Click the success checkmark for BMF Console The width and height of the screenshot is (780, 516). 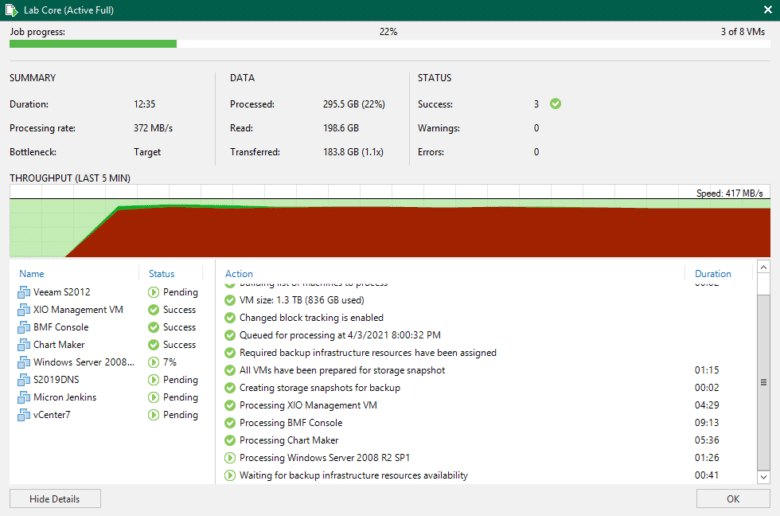coord(154,327)
